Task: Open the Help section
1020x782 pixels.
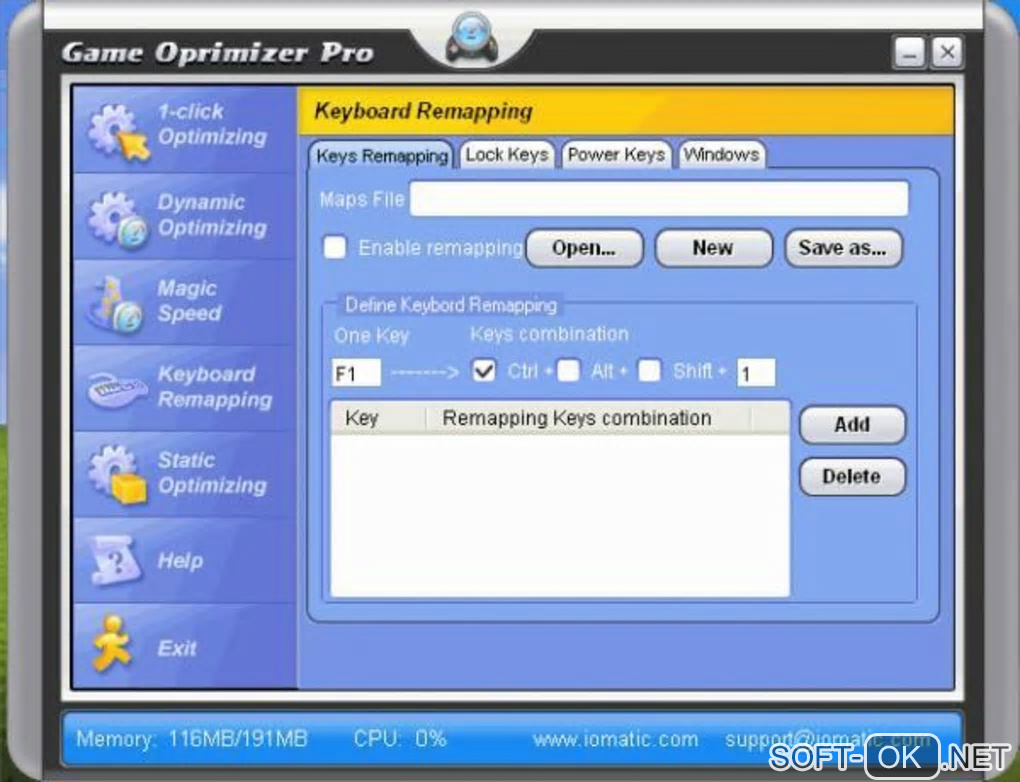Action: (x=185, y=560)
